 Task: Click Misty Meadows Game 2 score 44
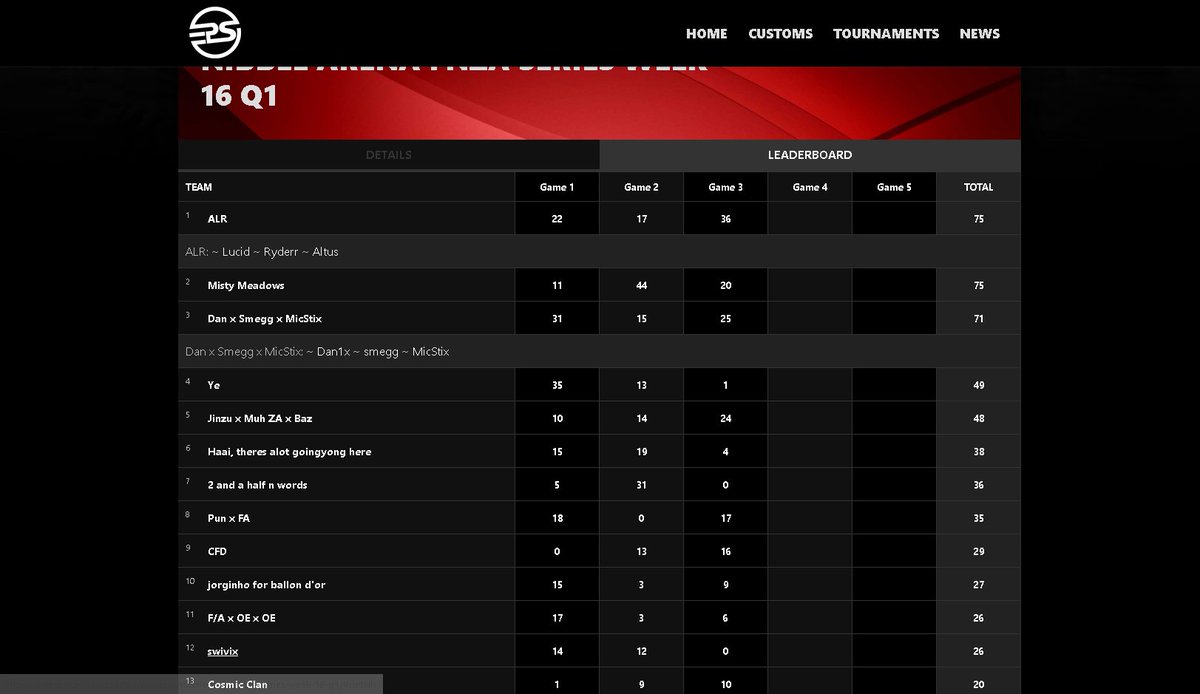point(641,285)
